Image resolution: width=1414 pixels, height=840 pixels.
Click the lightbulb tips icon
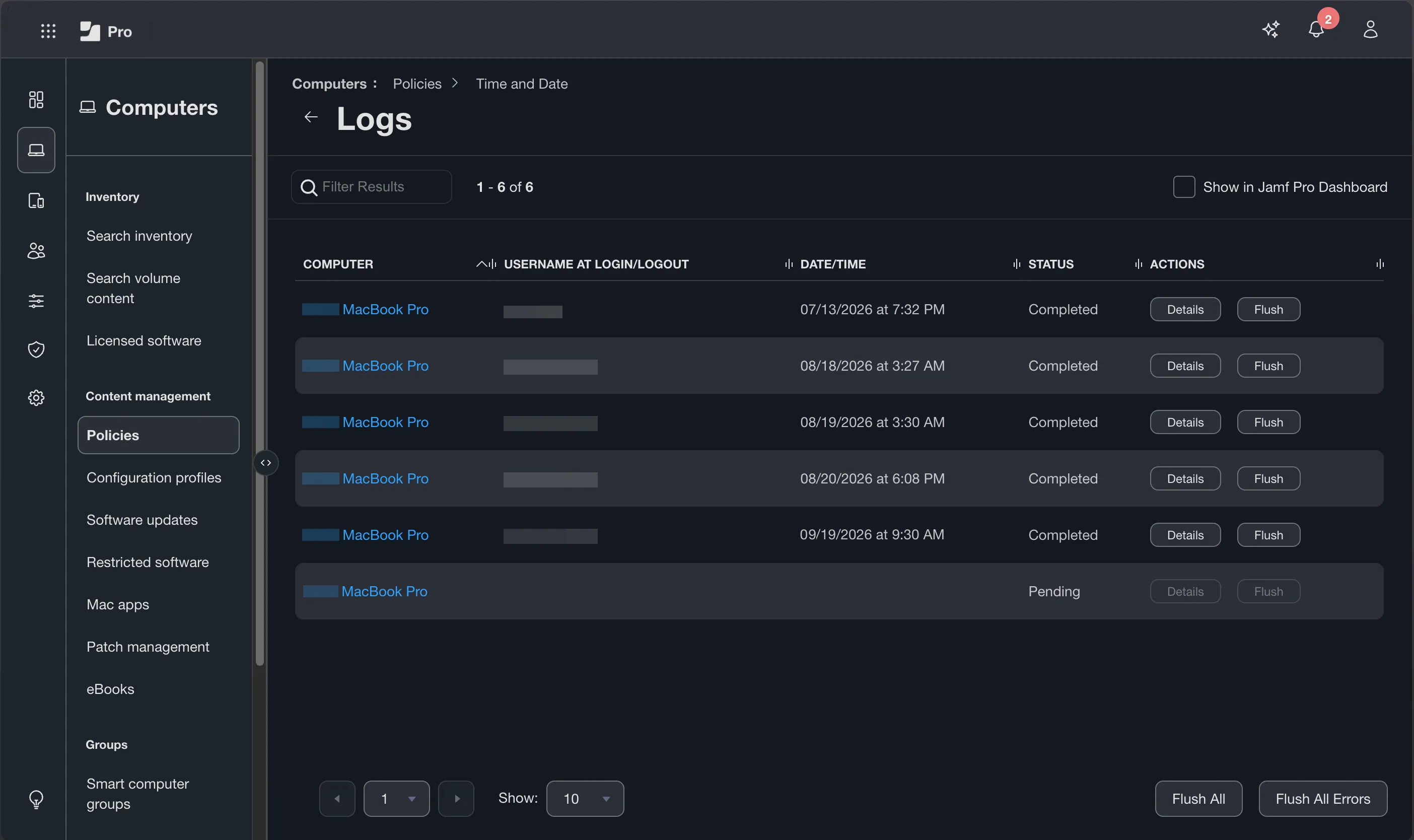[36, 799]
